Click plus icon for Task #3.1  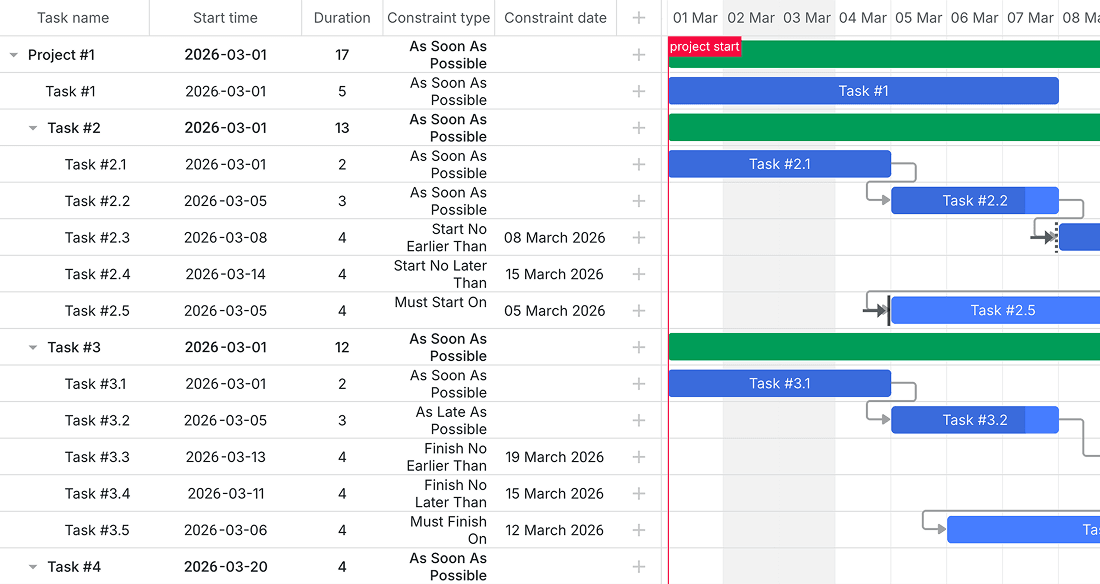[638, 384]
